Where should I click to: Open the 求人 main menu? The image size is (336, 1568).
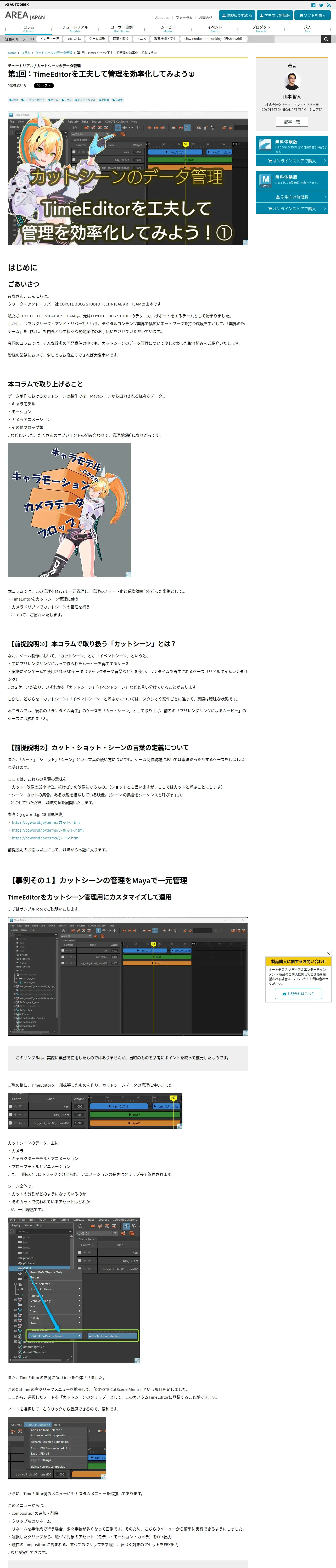coord(307,28)
